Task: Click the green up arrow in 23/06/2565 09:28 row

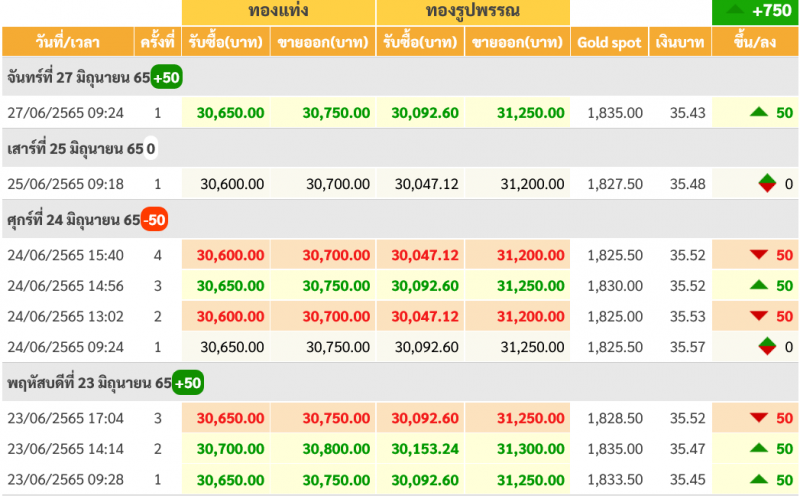Action: coord(759,479)
